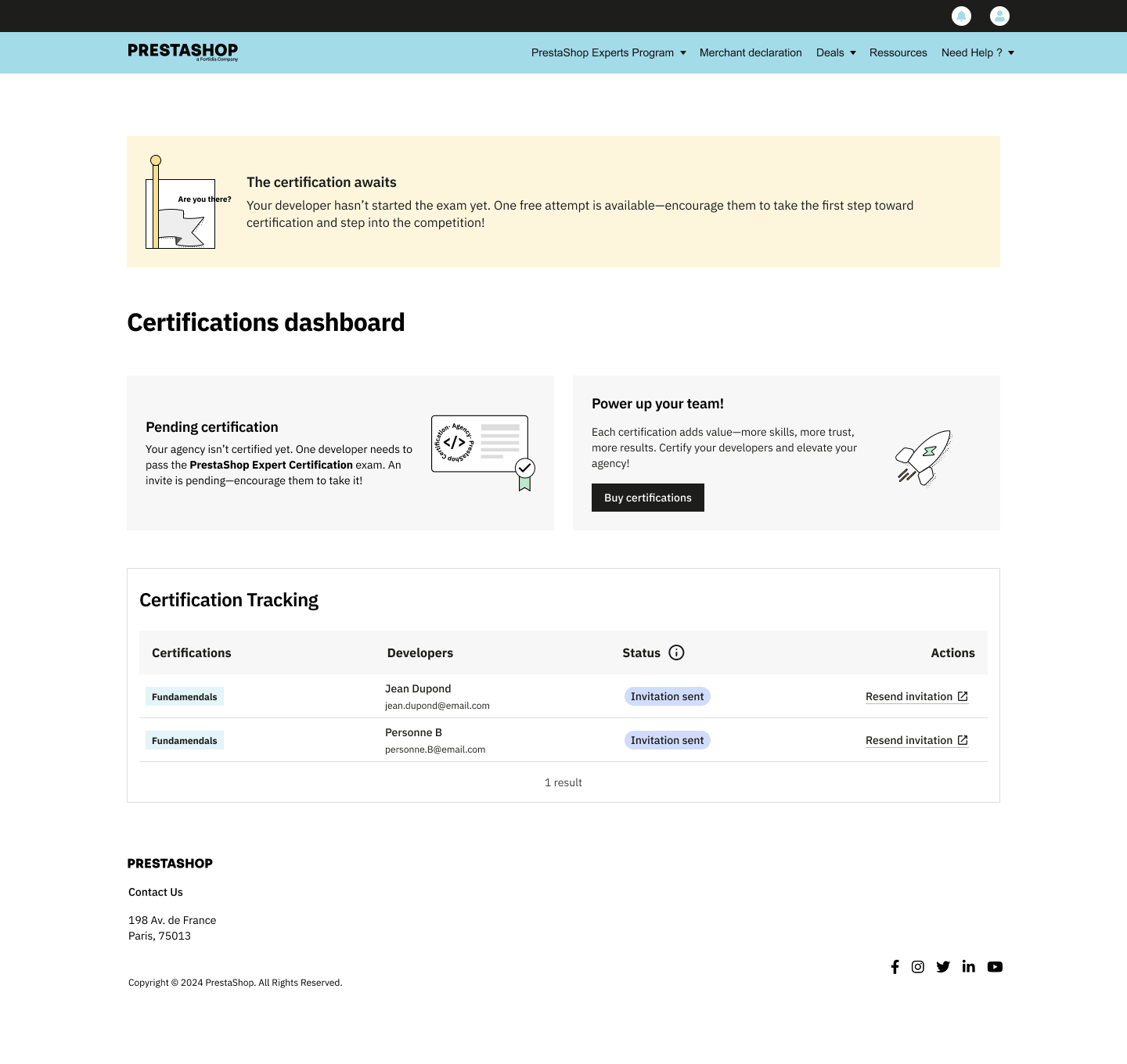Select email jean.dupond@email.com
The height and width of the screenshot is (1064, 1127).
pyautogui.click(x=437, y=706)
